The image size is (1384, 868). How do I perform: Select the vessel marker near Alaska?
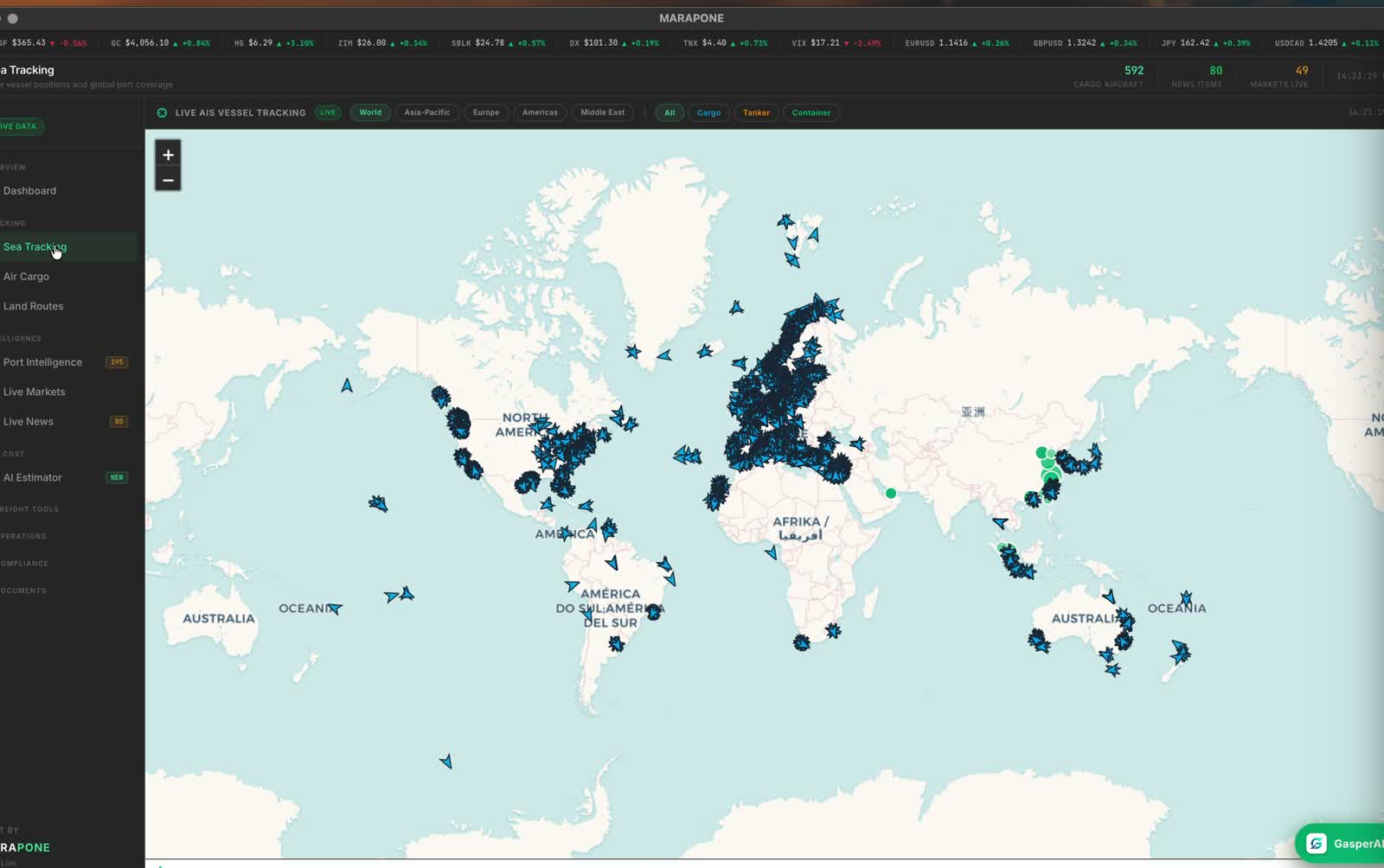[347, 386]
